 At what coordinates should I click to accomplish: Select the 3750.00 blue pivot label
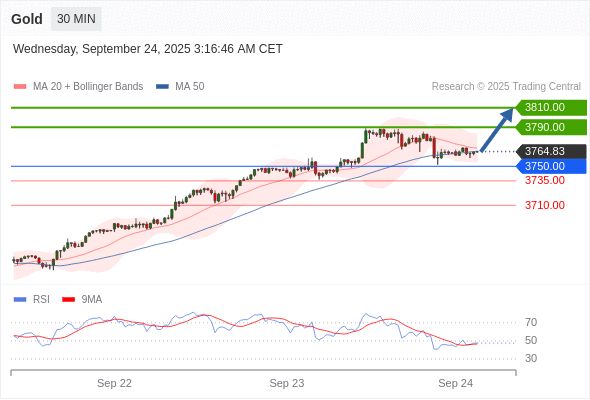point(551,166)
